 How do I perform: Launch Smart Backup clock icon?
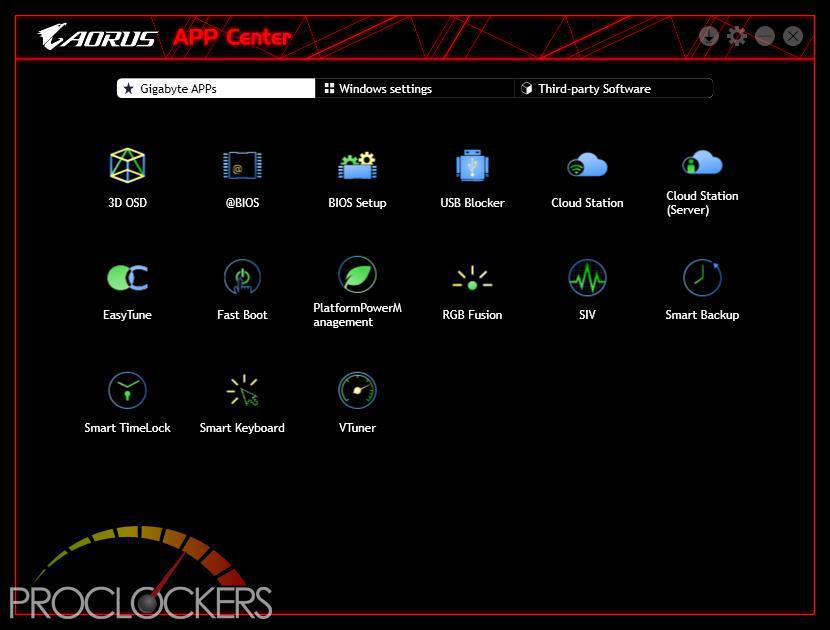pyautogui.click(x=702, y=277)
